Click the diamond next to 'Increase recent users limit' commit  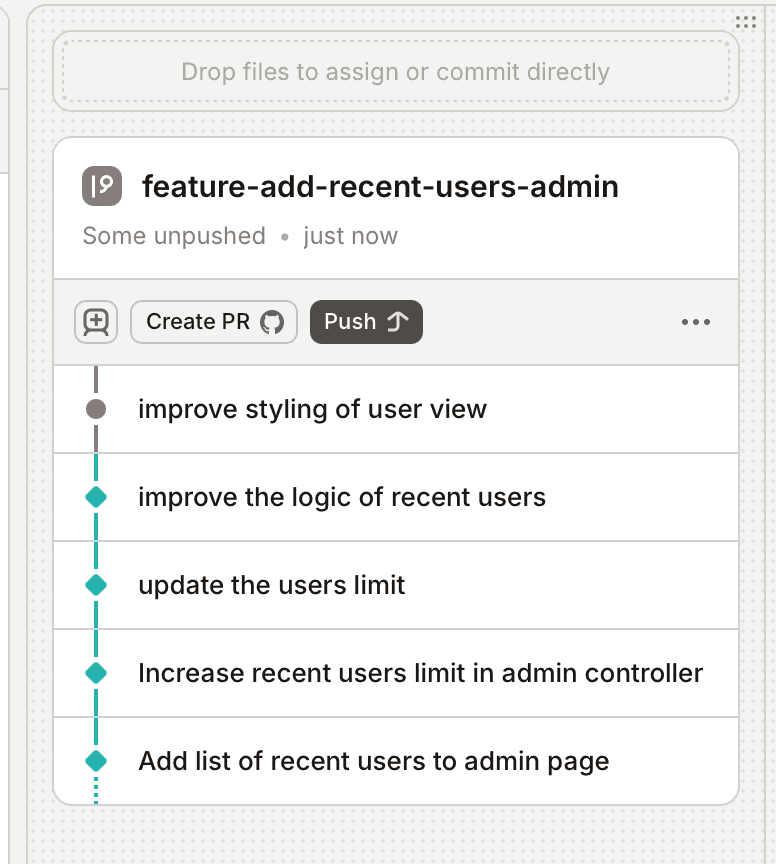(x=95, y=673)
